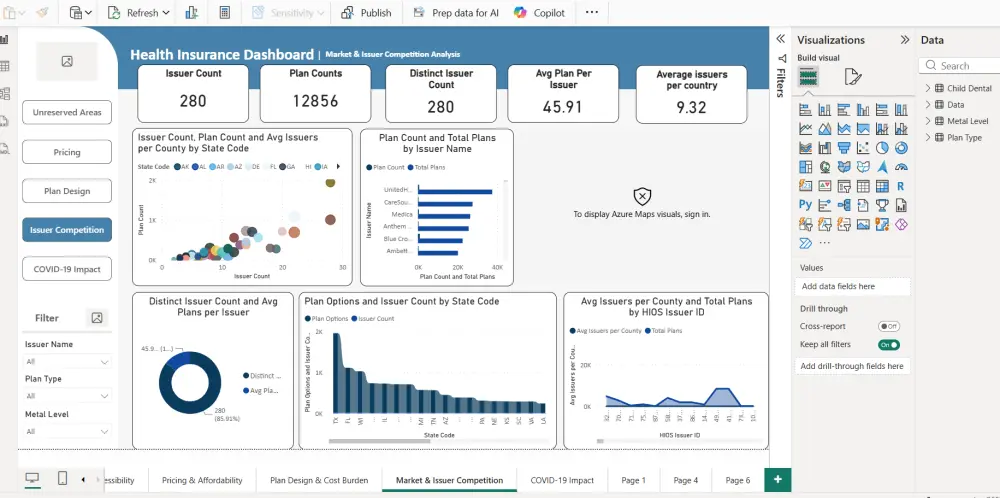Publish the report

tap(366, 13)
